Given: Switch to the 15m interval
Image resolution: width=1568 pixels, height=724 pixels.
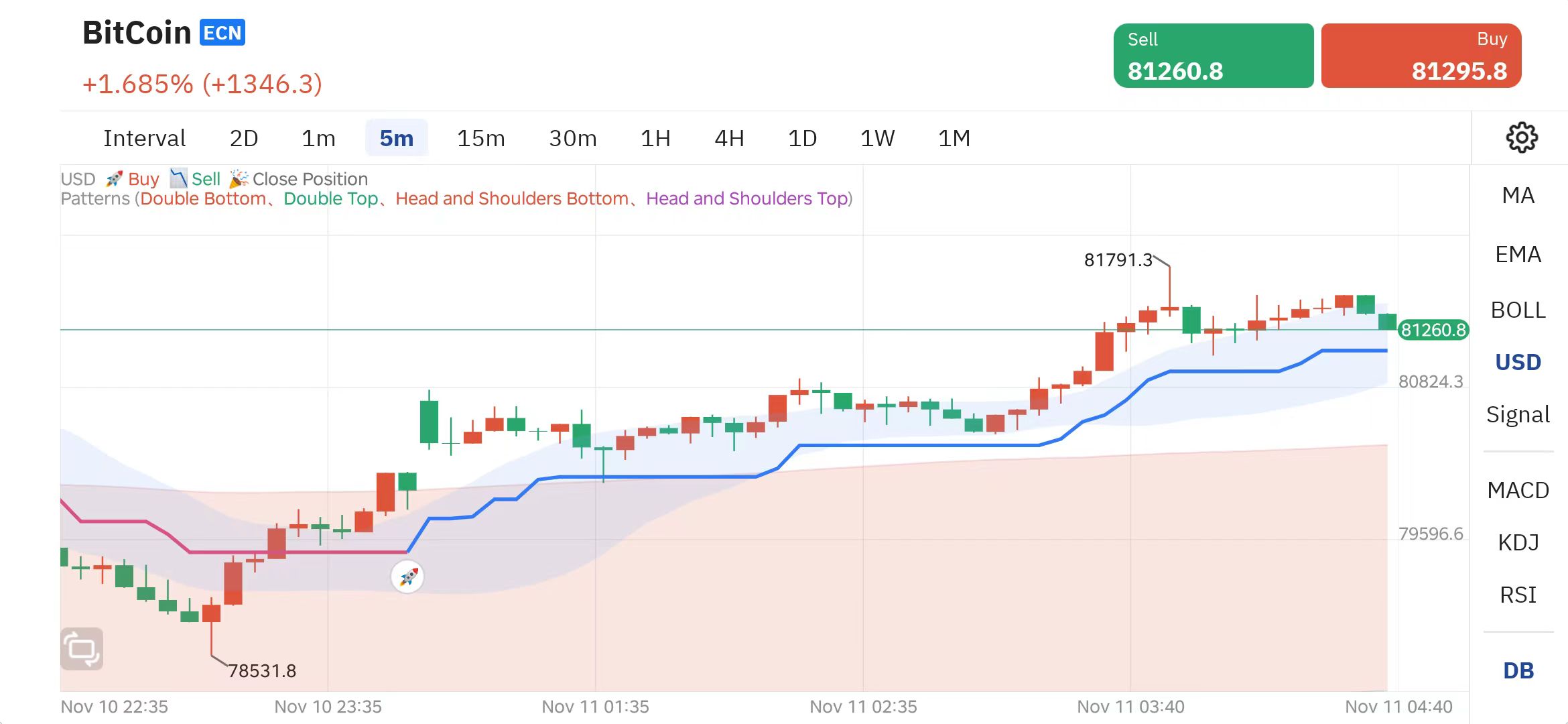Looking at the screenshot, I should (x=480, y=139).
